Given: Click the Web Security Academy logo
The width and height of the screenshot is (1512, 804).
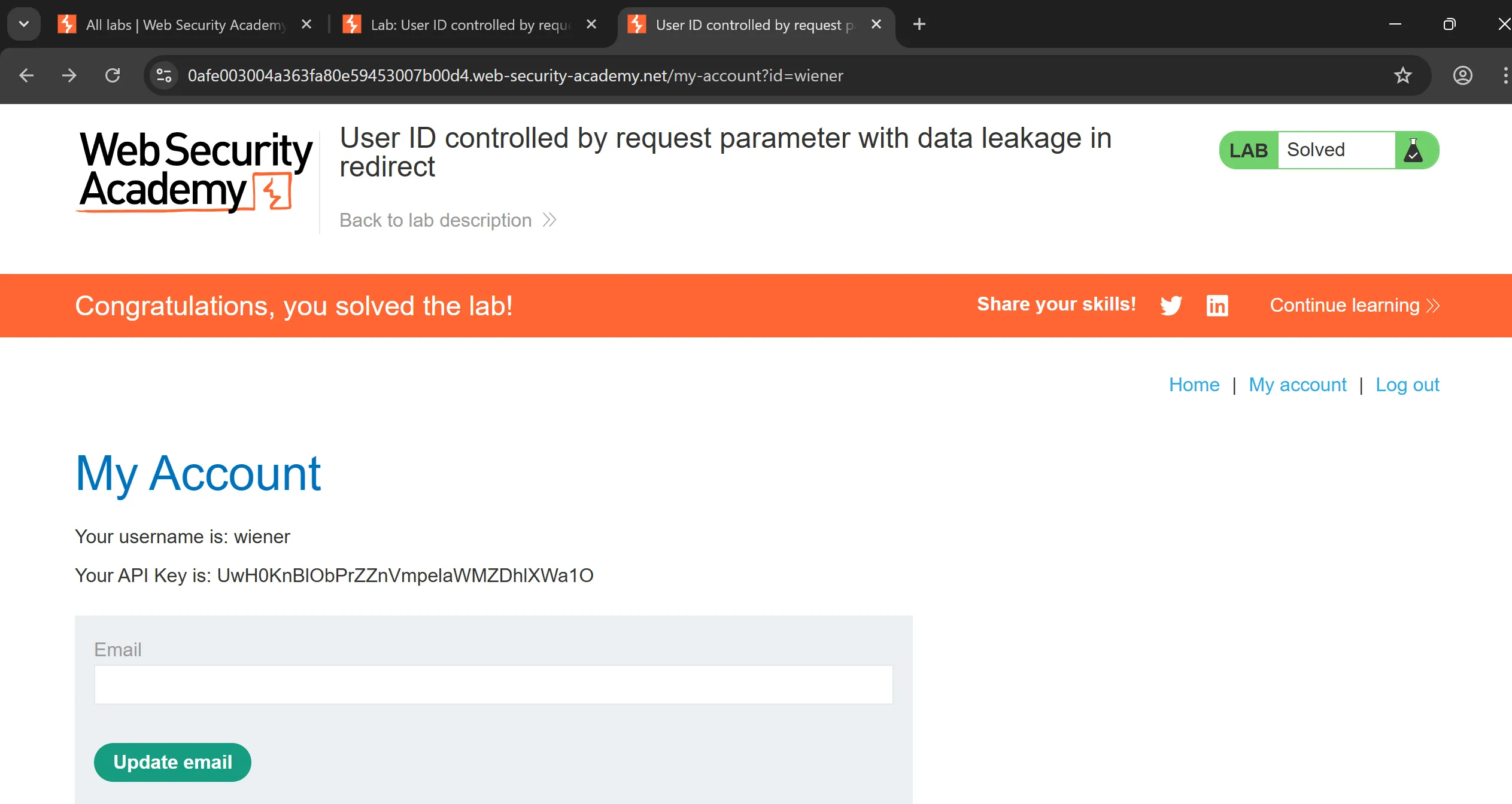Looking at the screenshot, I should pos(196,170).
